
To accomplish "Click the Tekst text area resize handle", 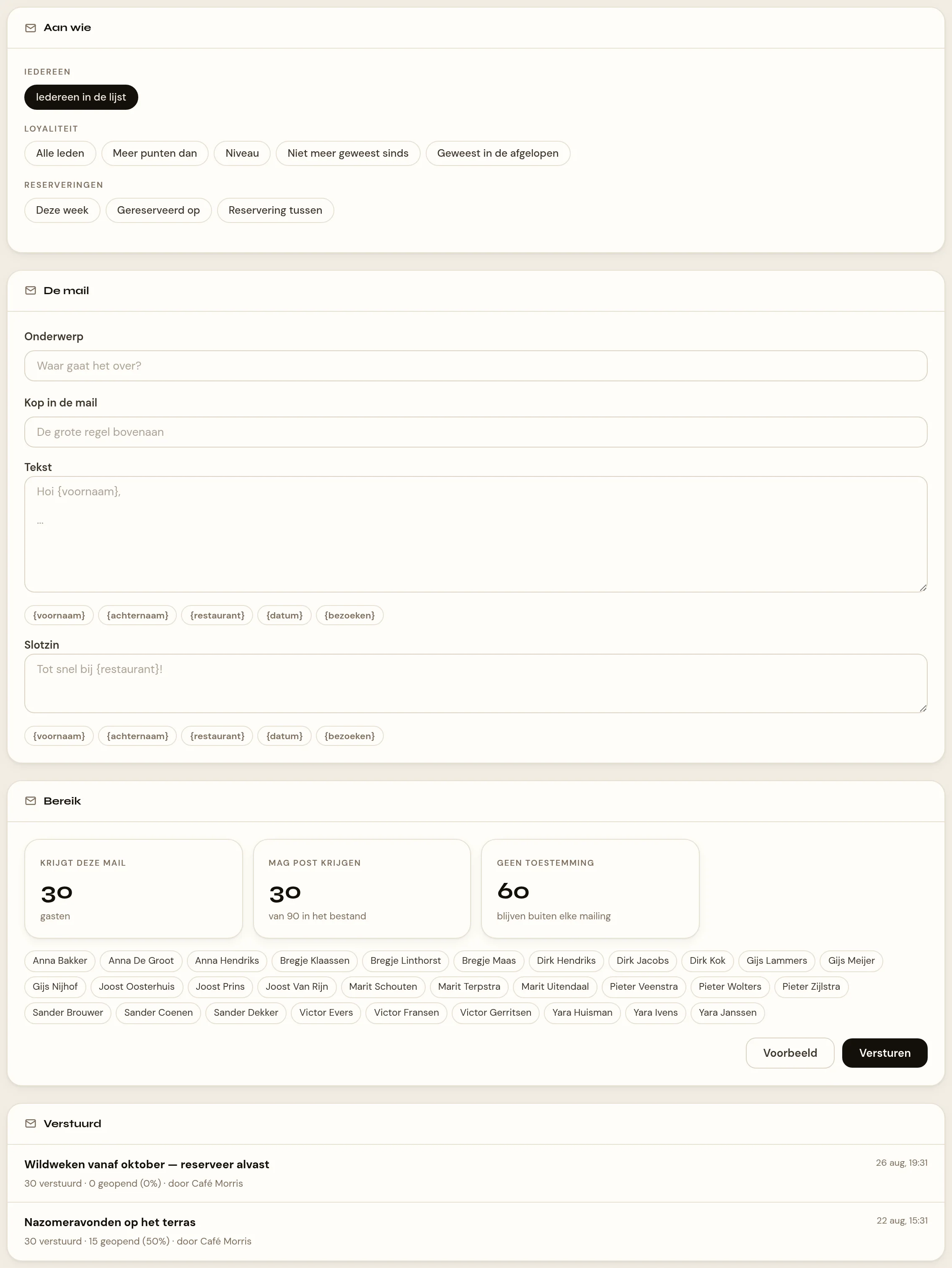I will [x=923, y=587].
